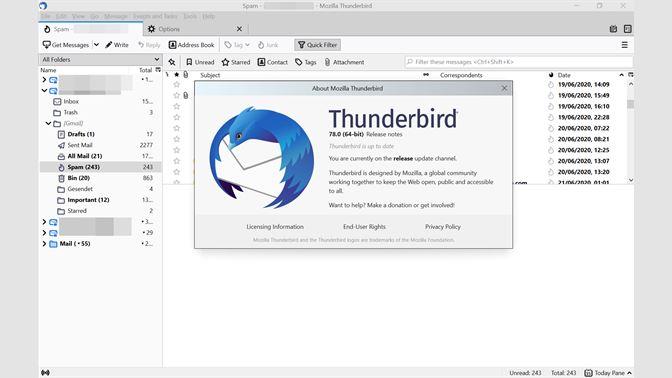Star the message dated 19/06/2020, 16:10
This screenshot has height=378, width=672.
click(177, 106)
